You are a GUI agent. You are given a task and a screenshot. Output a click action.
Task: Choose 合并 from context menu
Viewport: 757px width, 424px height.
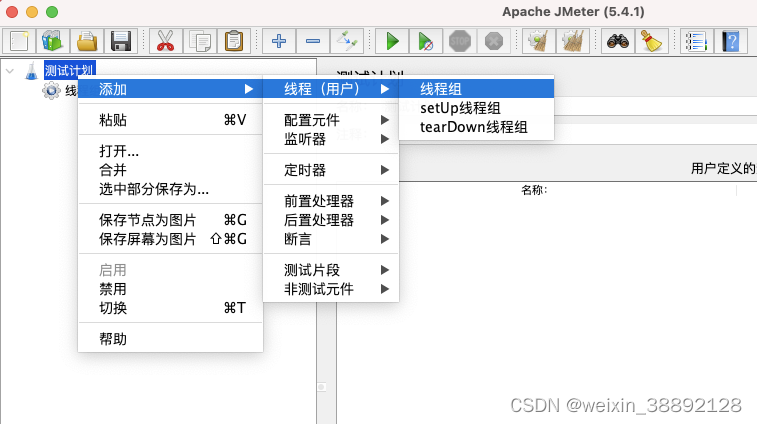click(170, 170)
